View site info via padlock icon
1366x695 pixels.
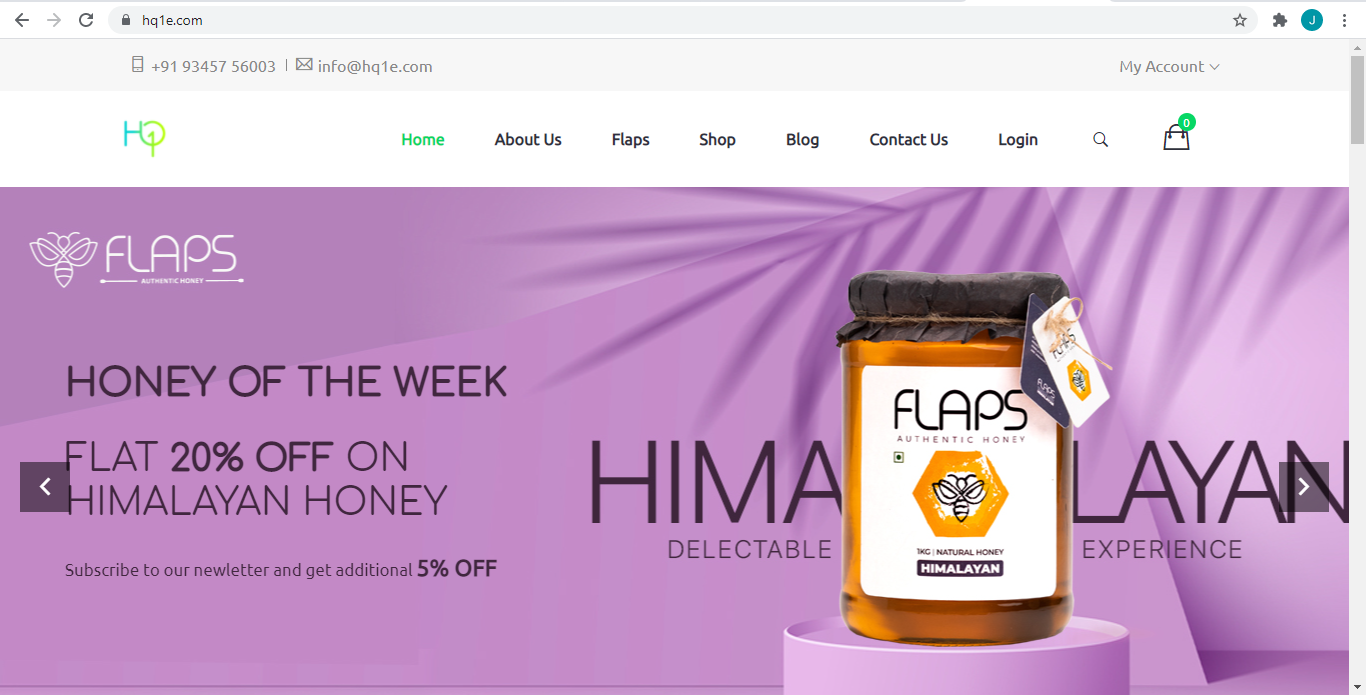[125, 20]
